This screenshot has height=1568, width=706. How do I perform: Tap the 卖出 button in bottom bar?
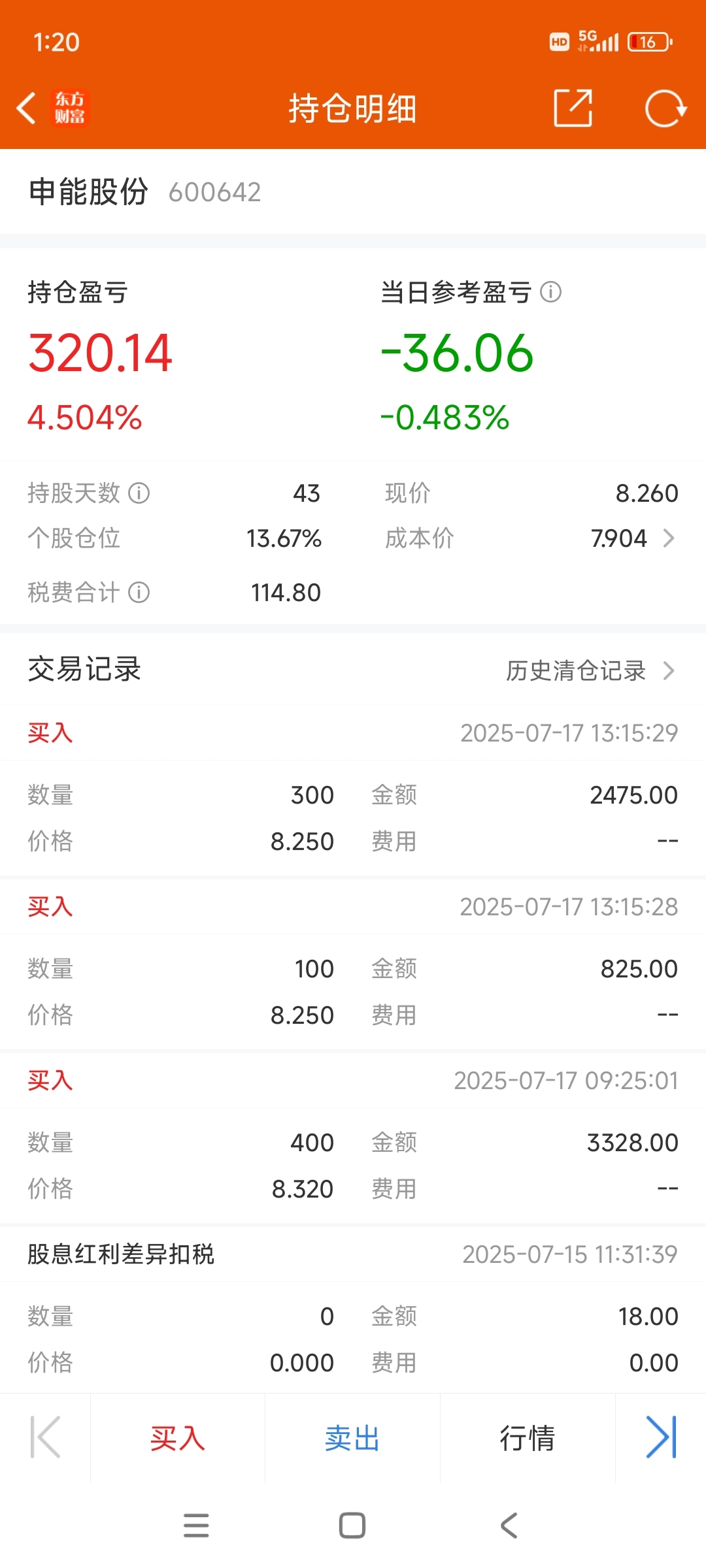(352, 1438)
